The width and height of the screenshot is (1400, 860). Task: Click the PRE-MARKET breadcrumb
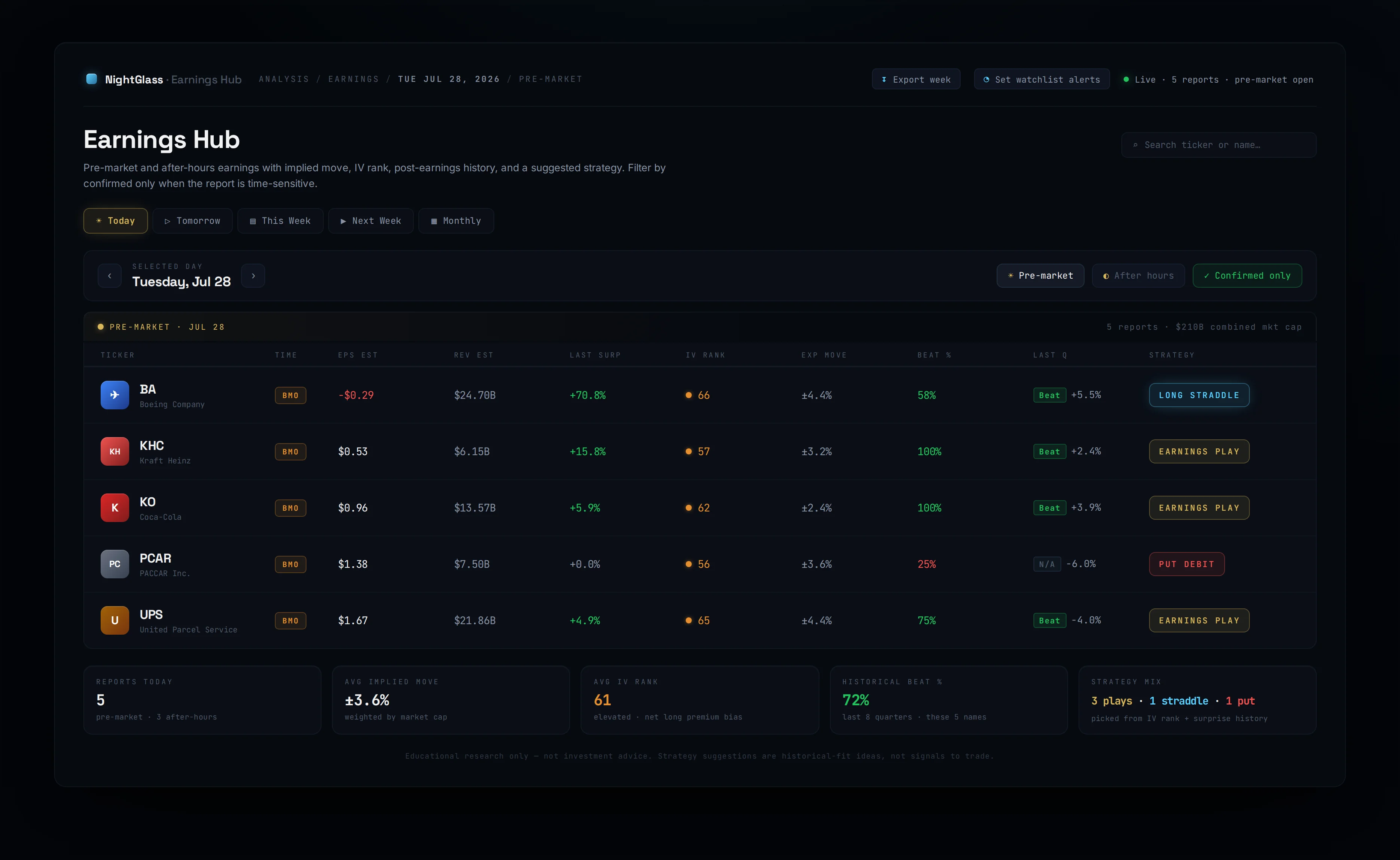551,79
